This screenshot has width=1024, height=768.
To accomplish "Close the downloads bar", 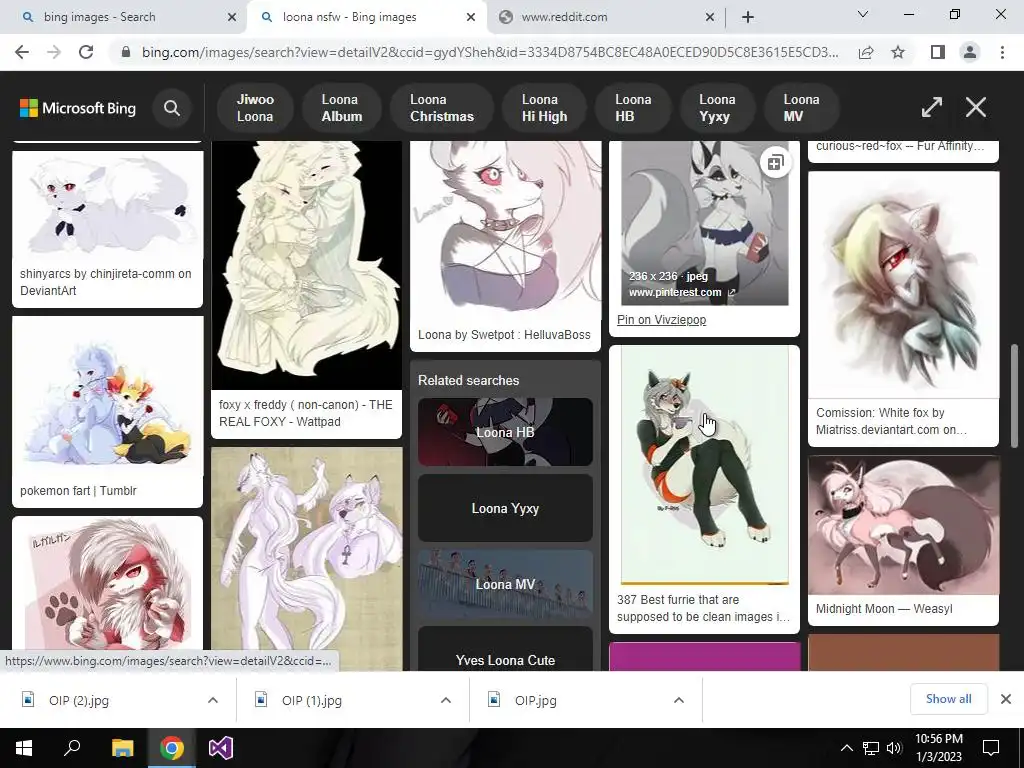I will pos(1006,699).
